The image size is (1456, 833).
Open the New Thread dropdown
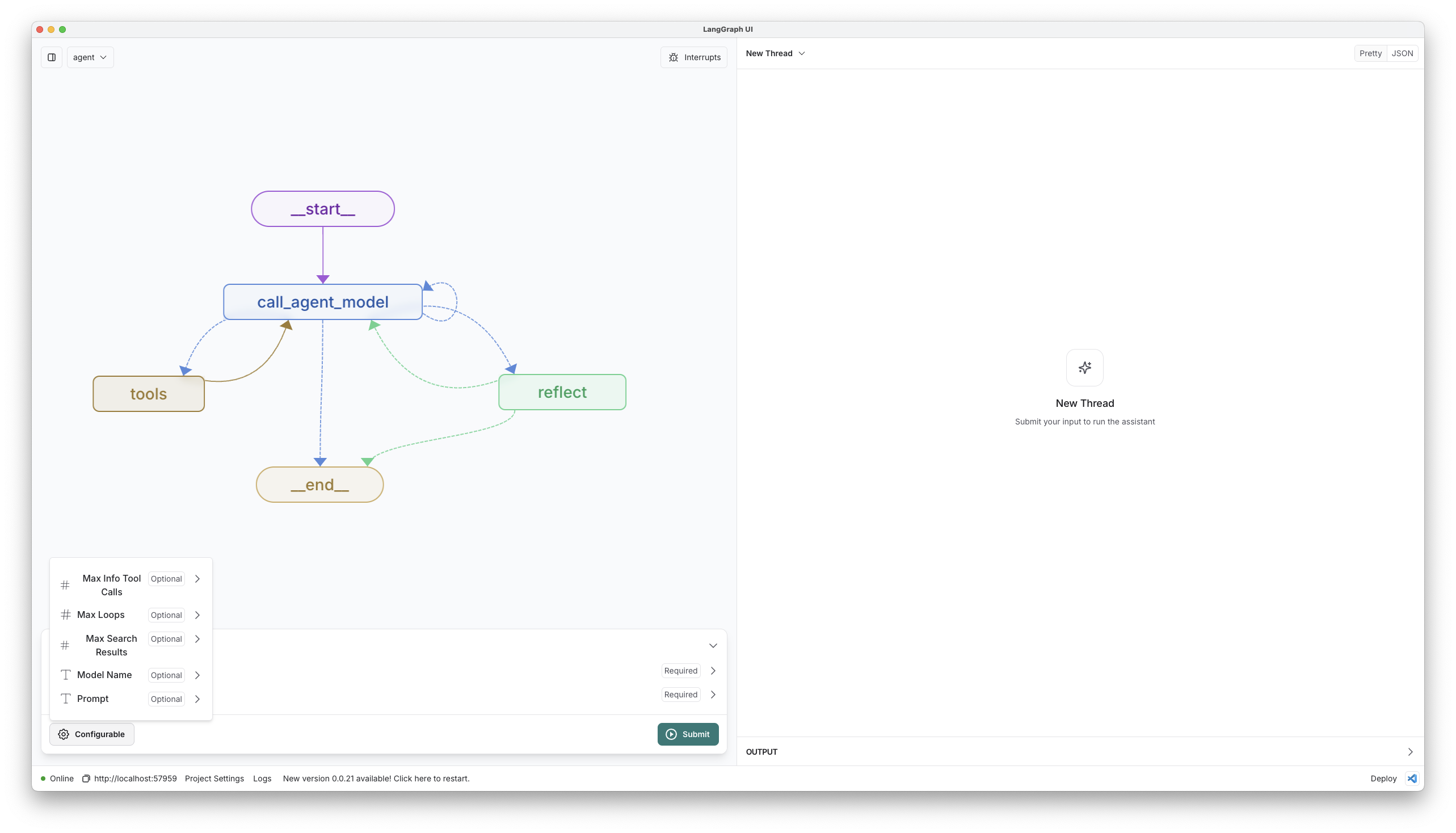pyautogui.click(x=775, y=53)
